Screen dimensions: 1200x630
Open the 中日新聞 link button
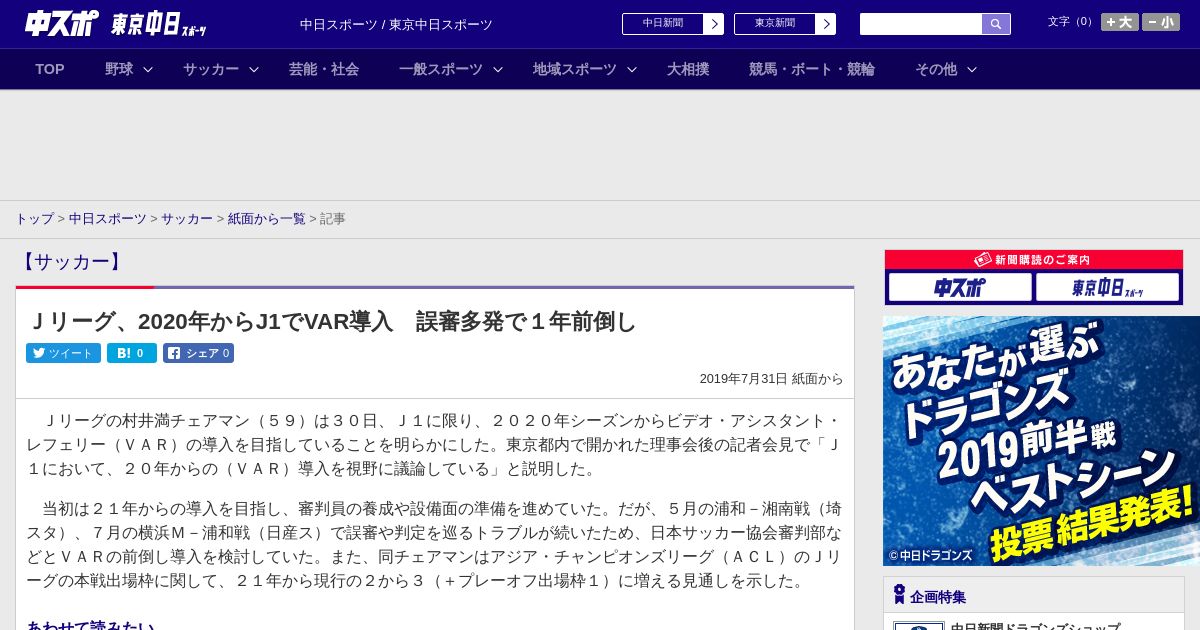(663, 24)
